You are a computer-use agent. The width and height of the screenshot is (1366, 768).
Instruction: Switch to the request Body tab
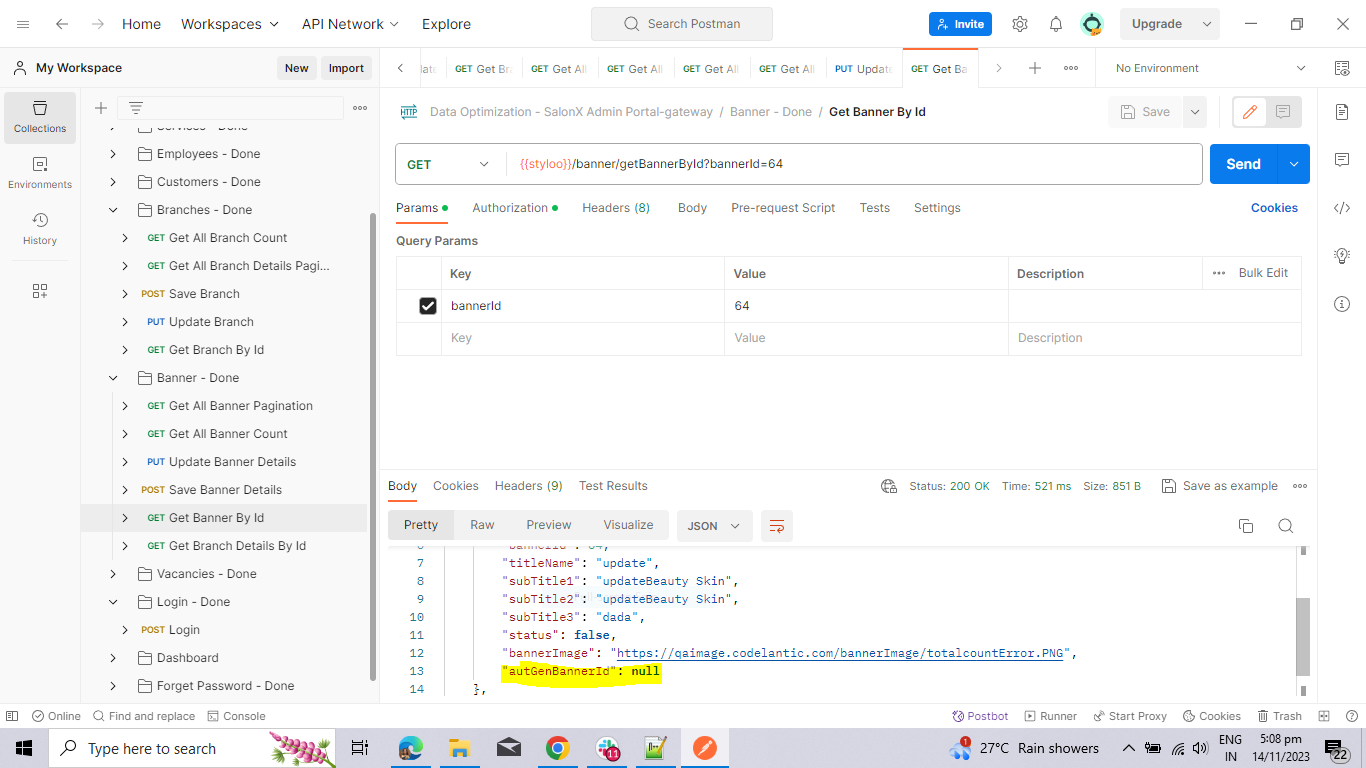pyautogui.click(x=692, y=208)
